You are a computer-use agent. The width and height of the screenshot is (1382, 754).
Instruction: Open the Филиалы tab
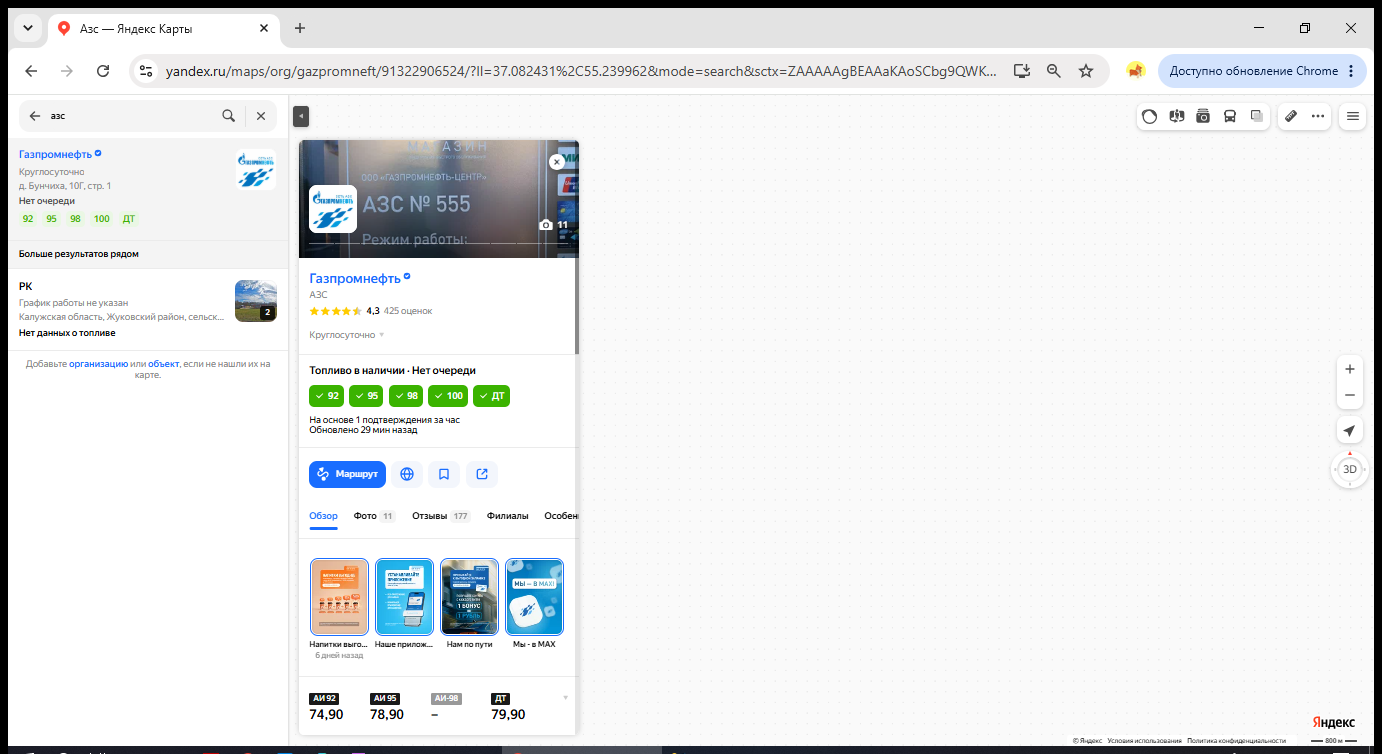pos(507,516)
